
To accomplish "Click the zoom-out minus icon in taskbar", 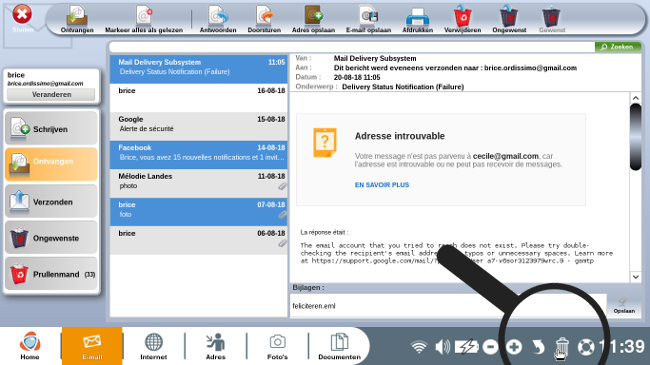I will [490, 347].
